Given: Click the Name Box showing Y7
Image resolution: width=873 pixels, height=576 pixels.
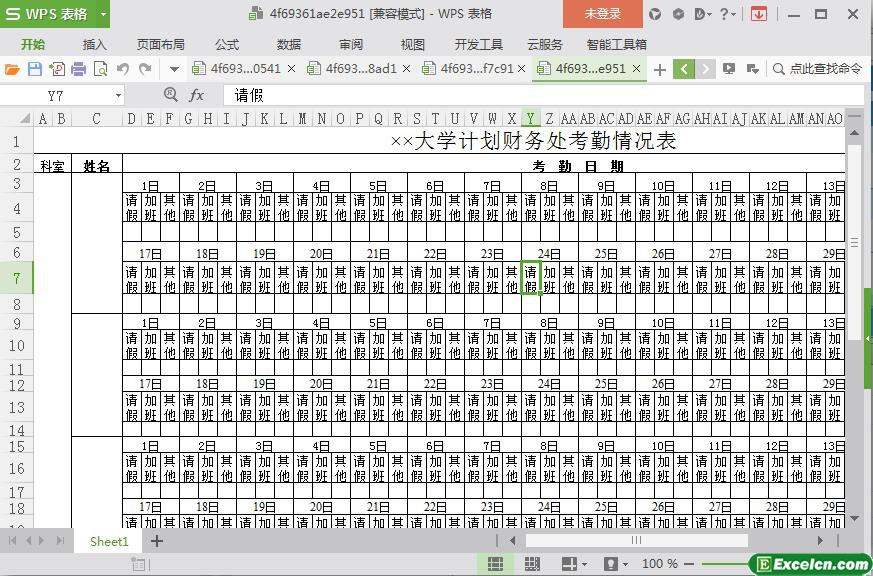Looking at the screenshot, I should click(56, 96).
